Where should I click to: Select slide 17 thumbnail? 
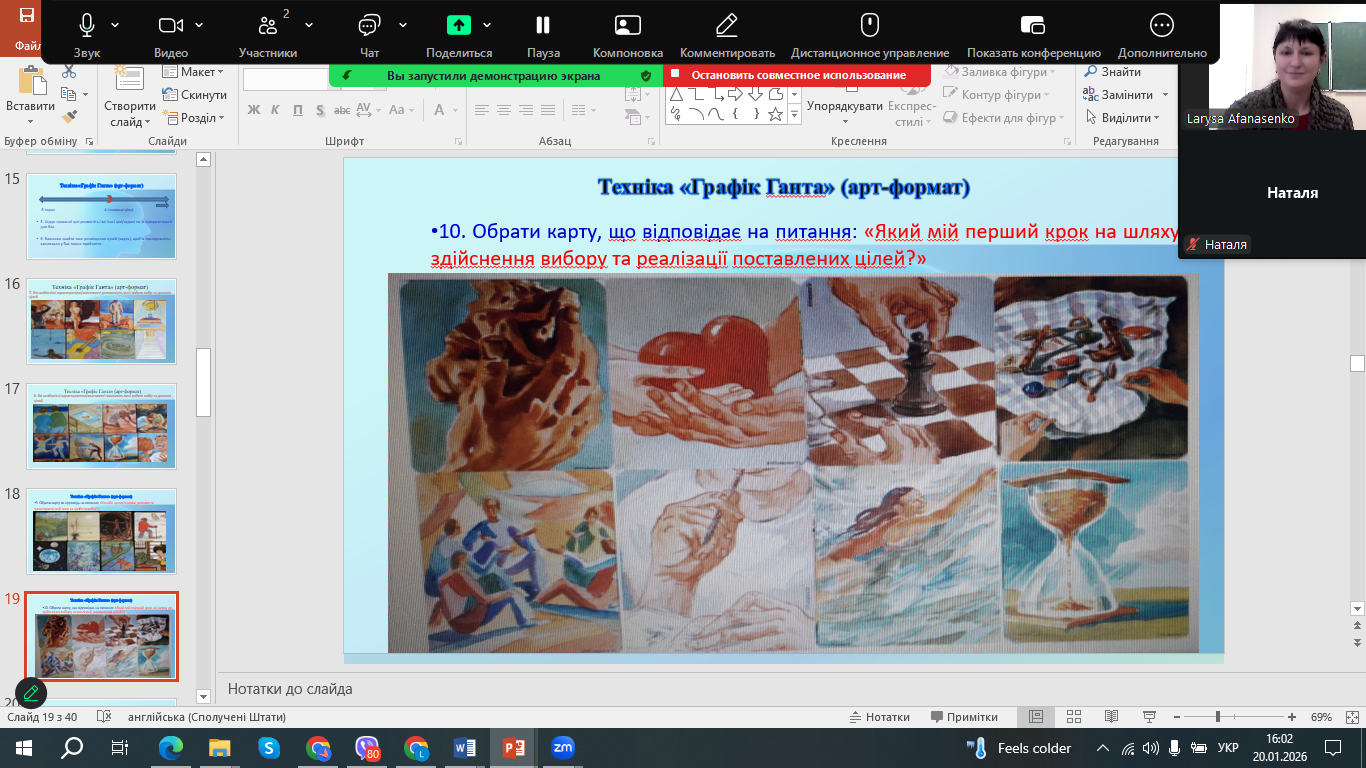101,426
